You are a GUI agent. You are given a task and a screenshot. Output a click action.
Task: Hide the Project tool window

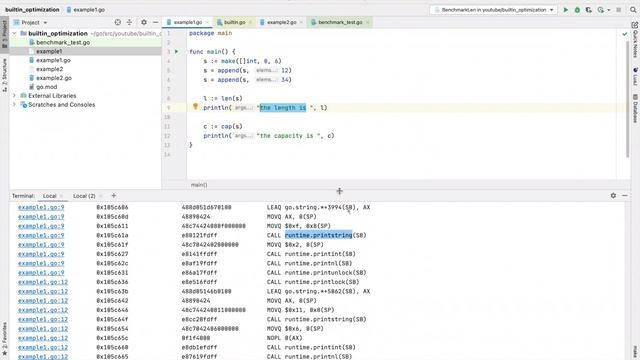pyautogui.click(x=156, y=22)
